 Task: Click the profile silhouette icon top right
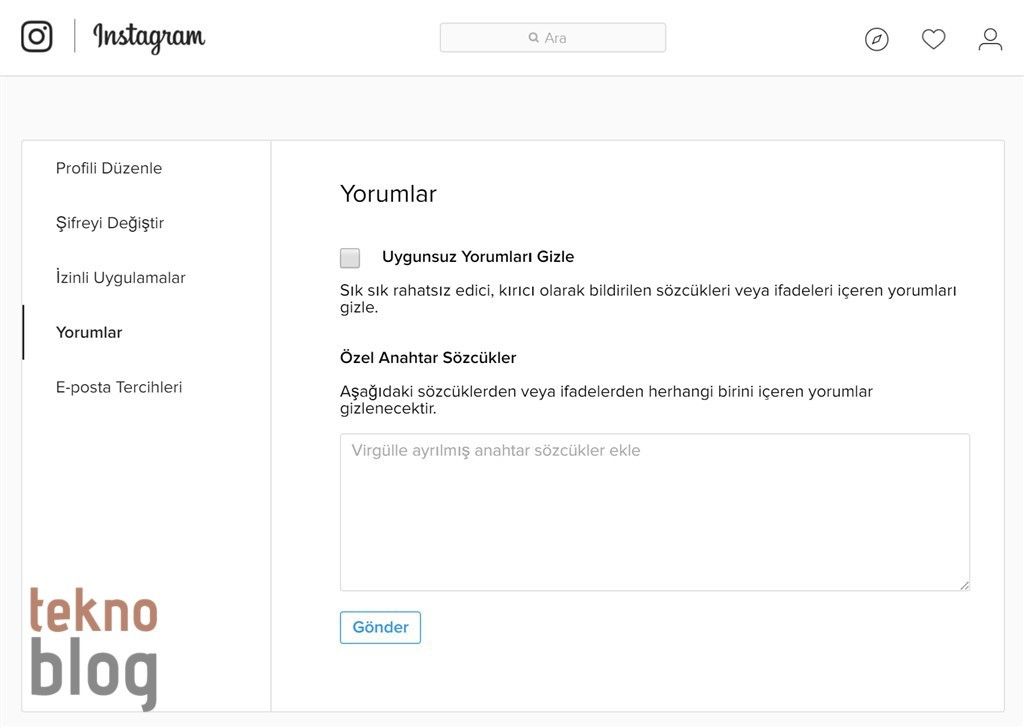coord(990,40)
